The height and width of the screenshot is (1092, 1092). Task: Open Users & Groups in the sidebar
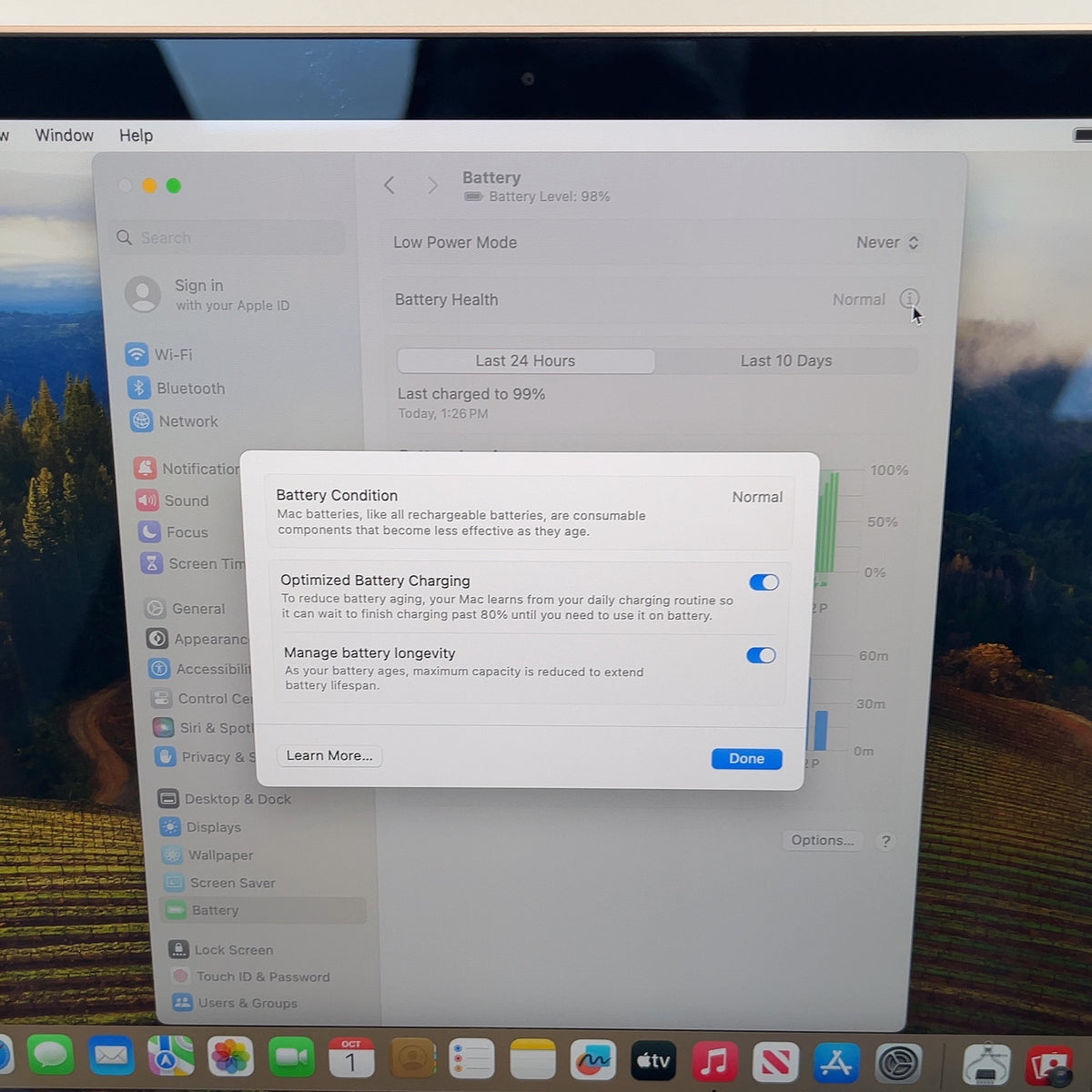(x=236, y=1003)
